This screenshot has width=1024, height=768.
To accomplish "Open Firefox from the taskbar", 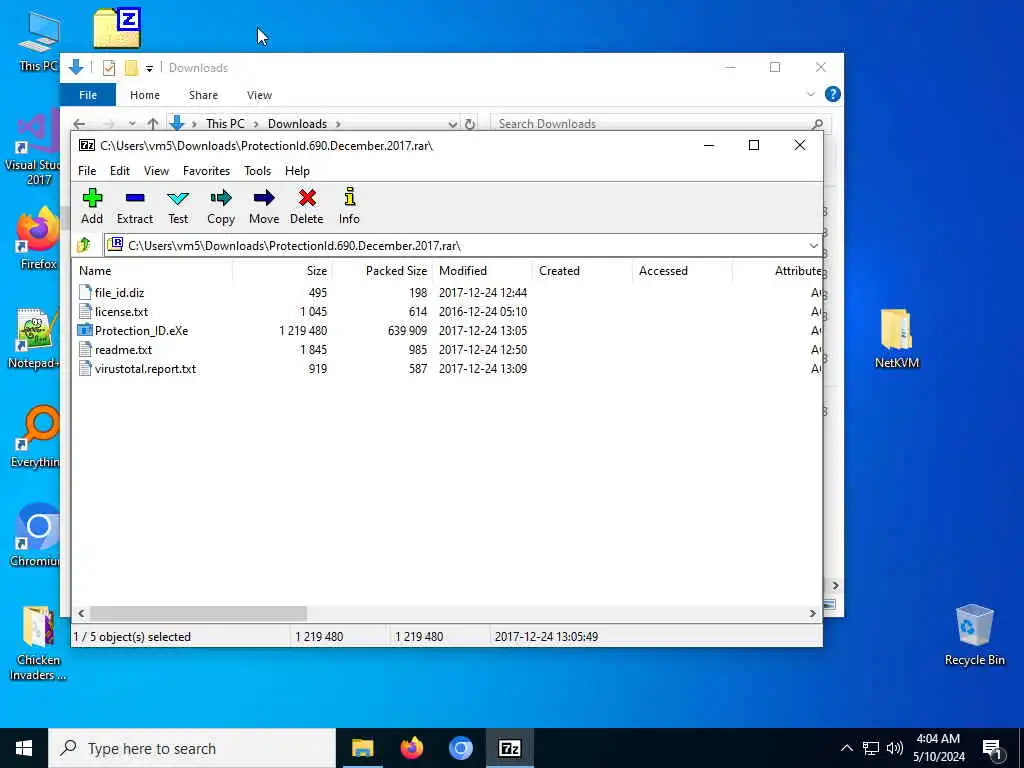I will coord(411,748).
